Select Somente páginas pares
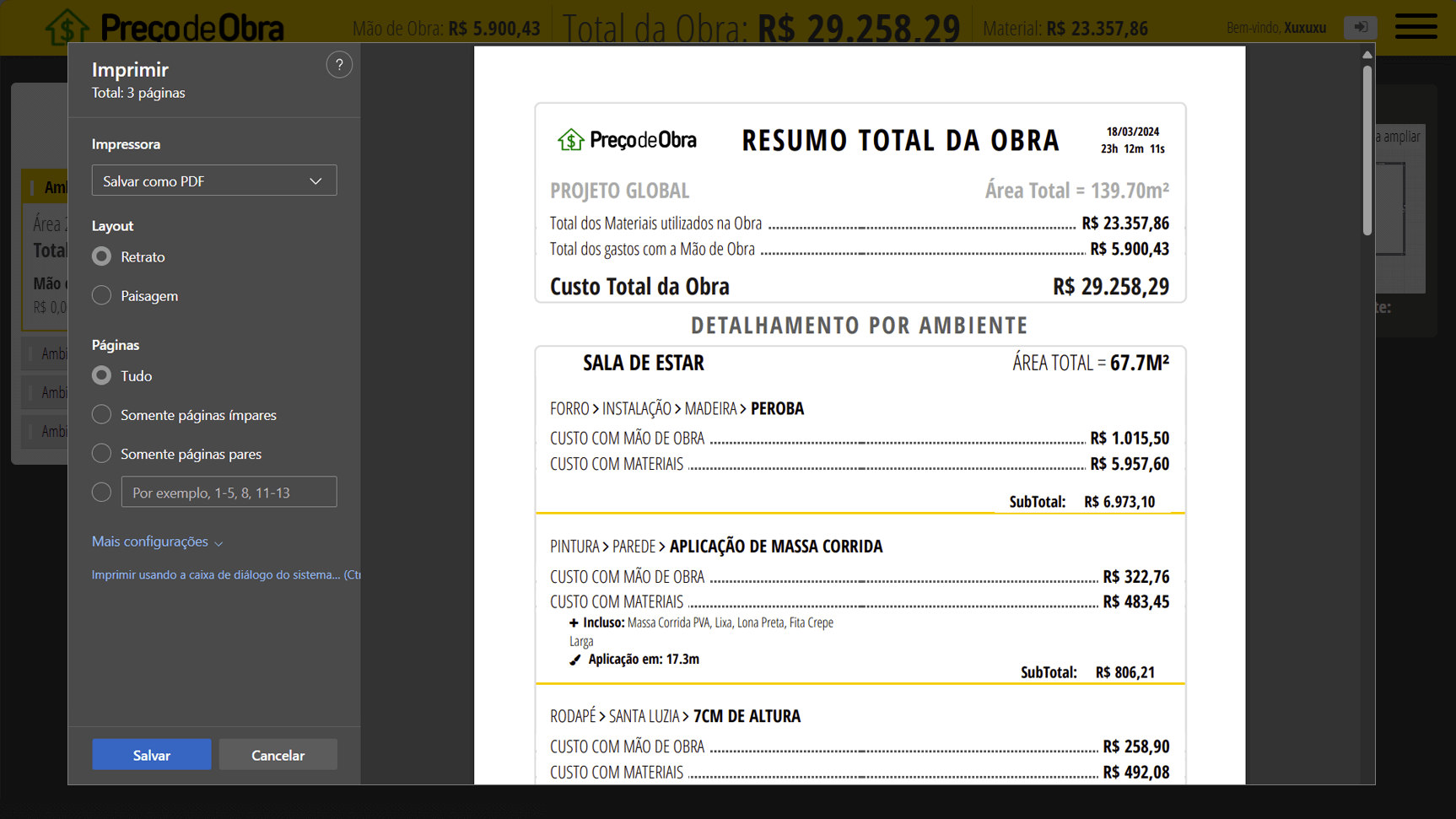Screen dimensions: 1456x819 (100, 453)
